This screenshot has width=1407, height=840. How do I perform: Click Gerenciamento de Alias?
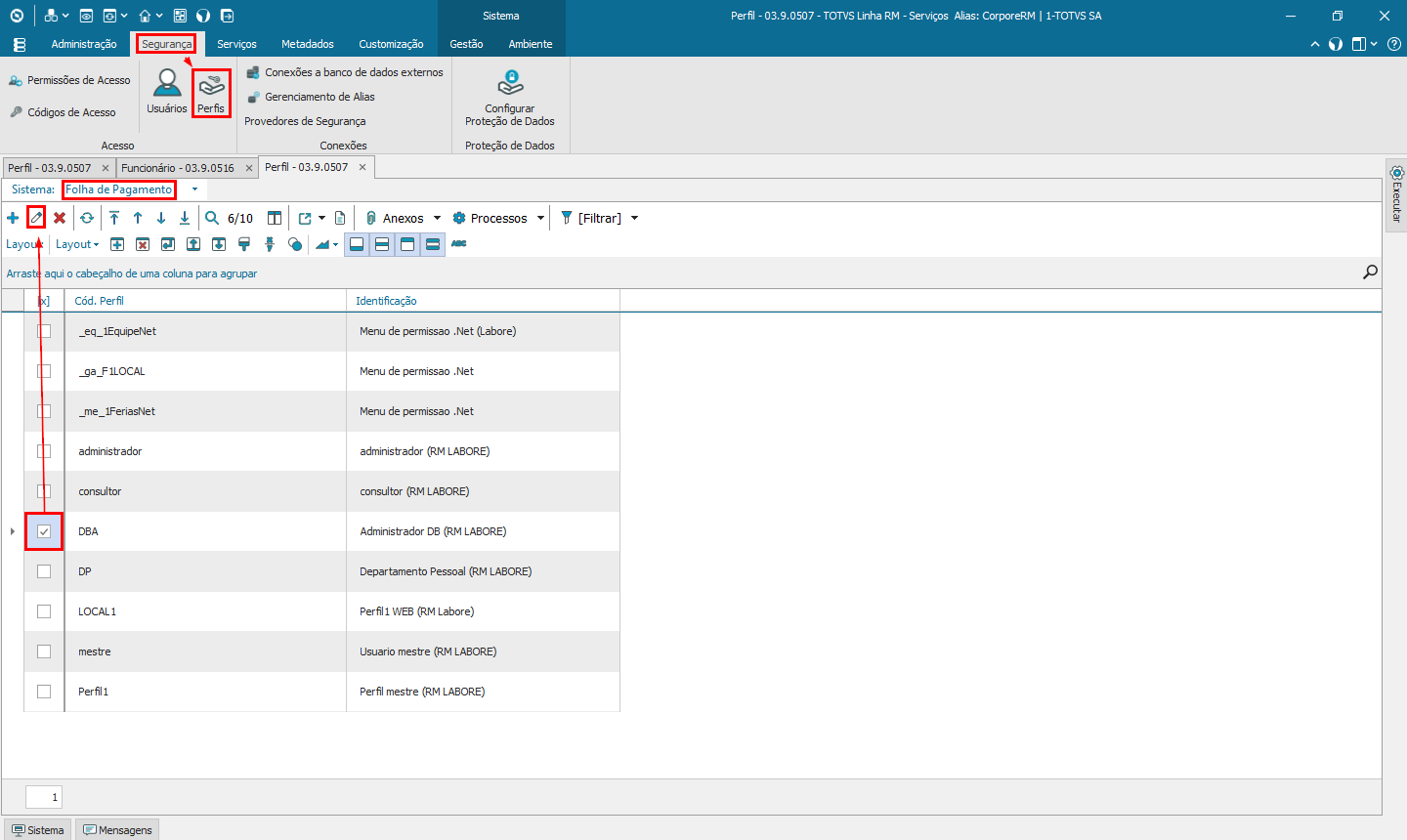[x=311, y=97]
